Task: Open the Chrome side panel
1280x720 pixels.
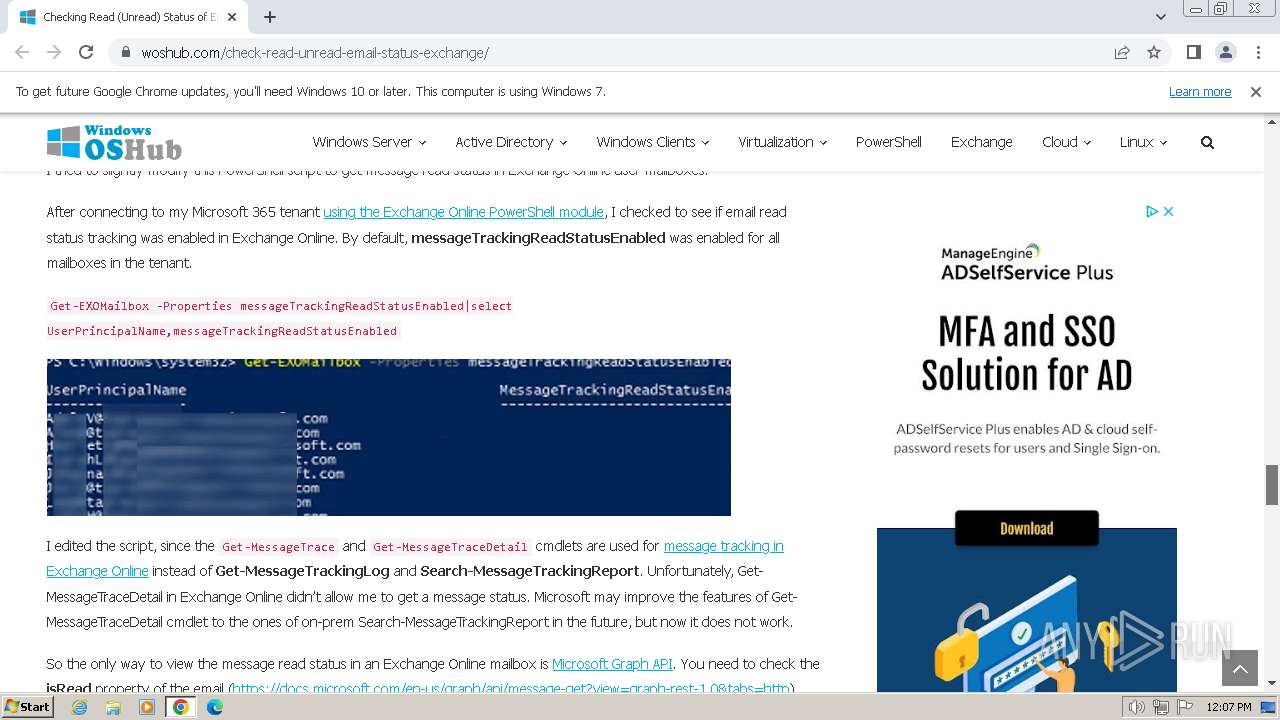Action: click(x=1193, y=52)
